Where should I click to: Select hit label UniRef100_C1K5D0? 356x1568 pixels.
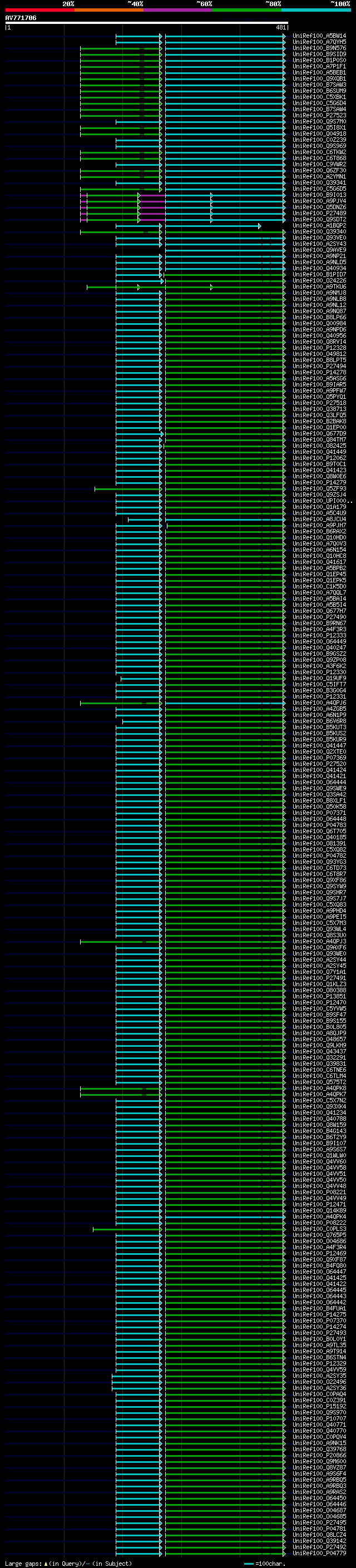pyautogui.click(x=319, y=586)
